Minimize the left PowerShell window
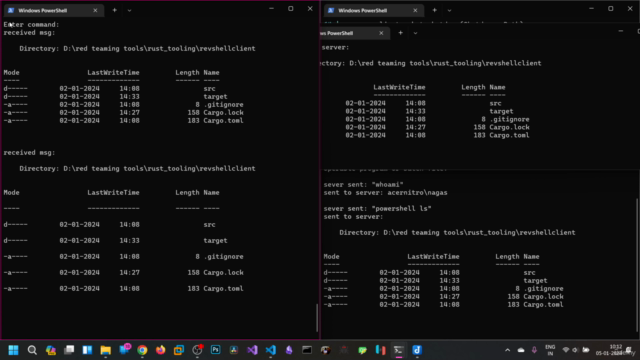The width and height of the screenshot is (640, 360). click(271, 9)
